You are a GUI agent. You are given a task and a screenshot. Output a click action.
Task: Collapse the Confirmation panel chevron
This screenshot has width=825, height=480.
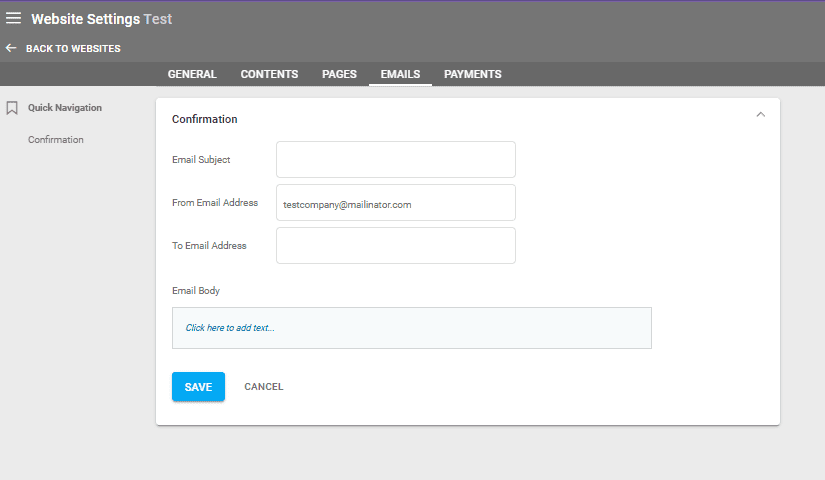760,115
